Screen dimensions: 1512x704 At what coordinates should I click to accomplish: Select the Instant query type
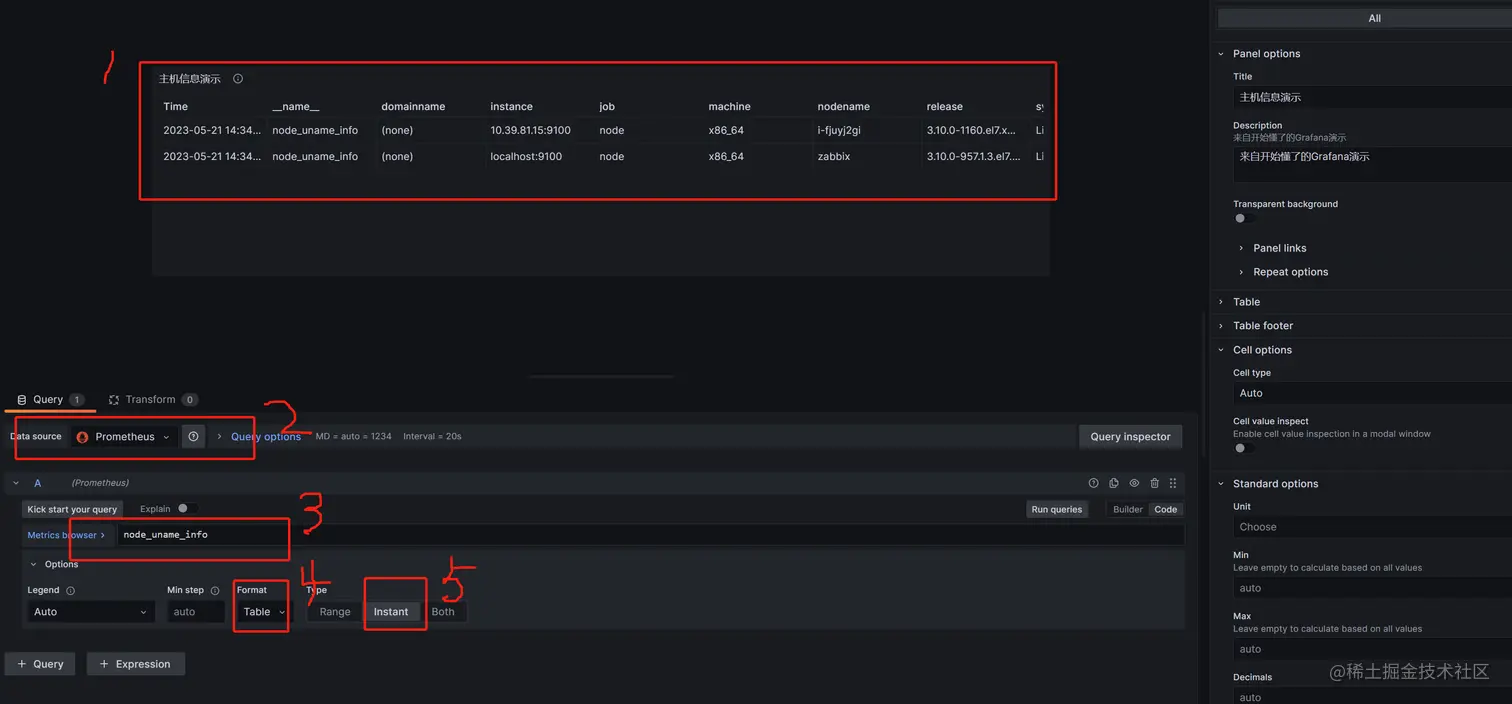pyautogui.click(x=391, y=612)
